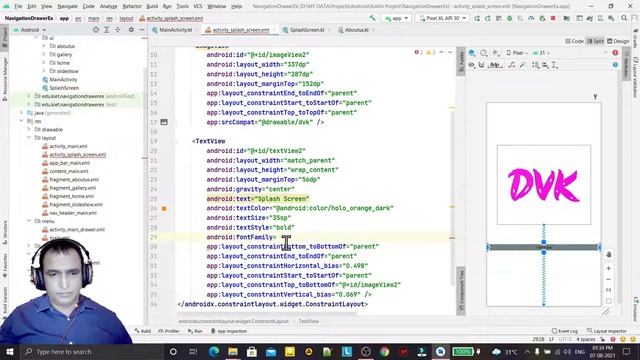This screenshot has width=640, height=360.
Task: Open fragment_gallery.xml in the project tree
Action: [x=73, y=188]
